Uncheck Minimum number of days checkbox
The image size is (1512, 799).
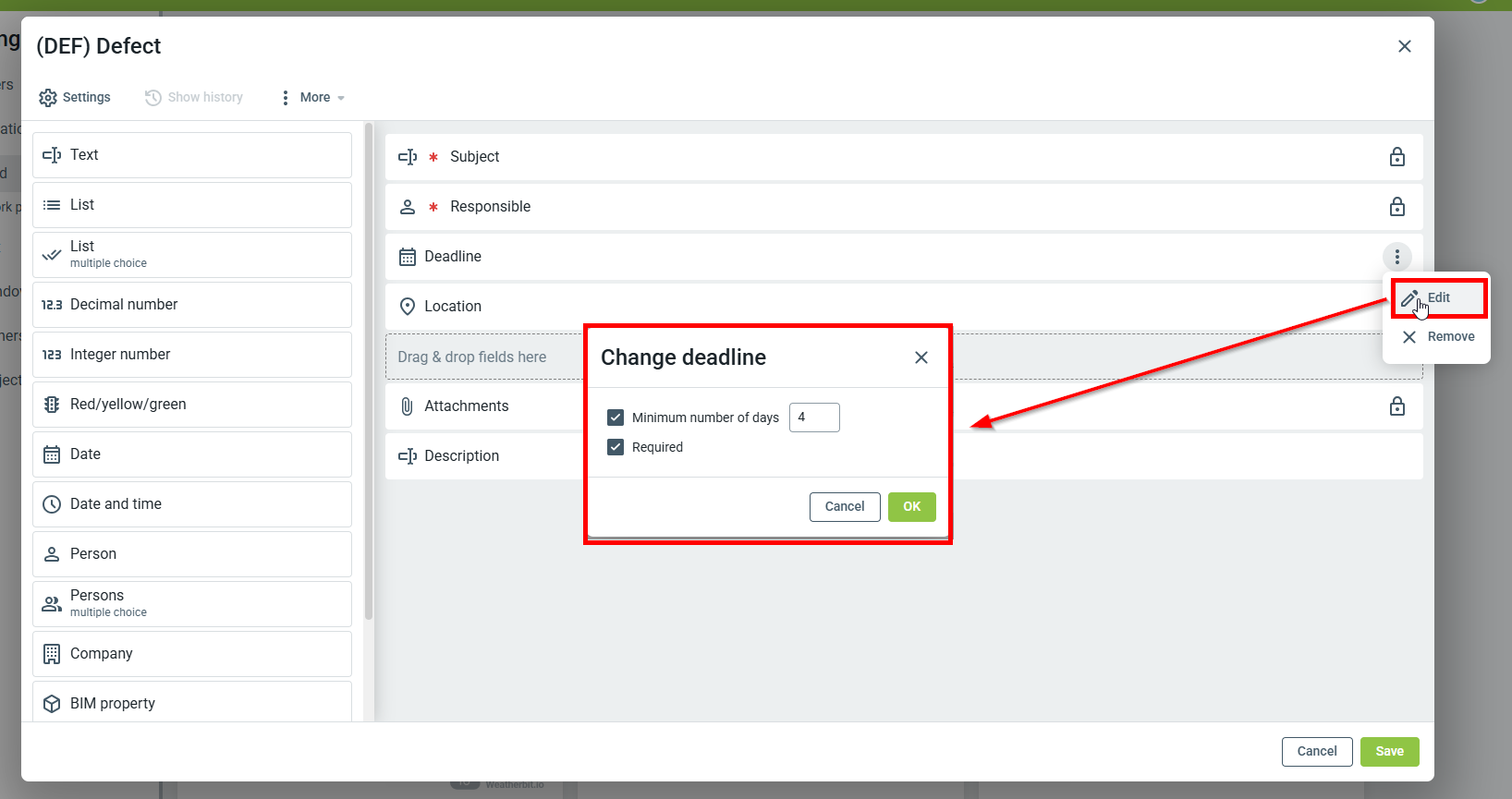616,418
